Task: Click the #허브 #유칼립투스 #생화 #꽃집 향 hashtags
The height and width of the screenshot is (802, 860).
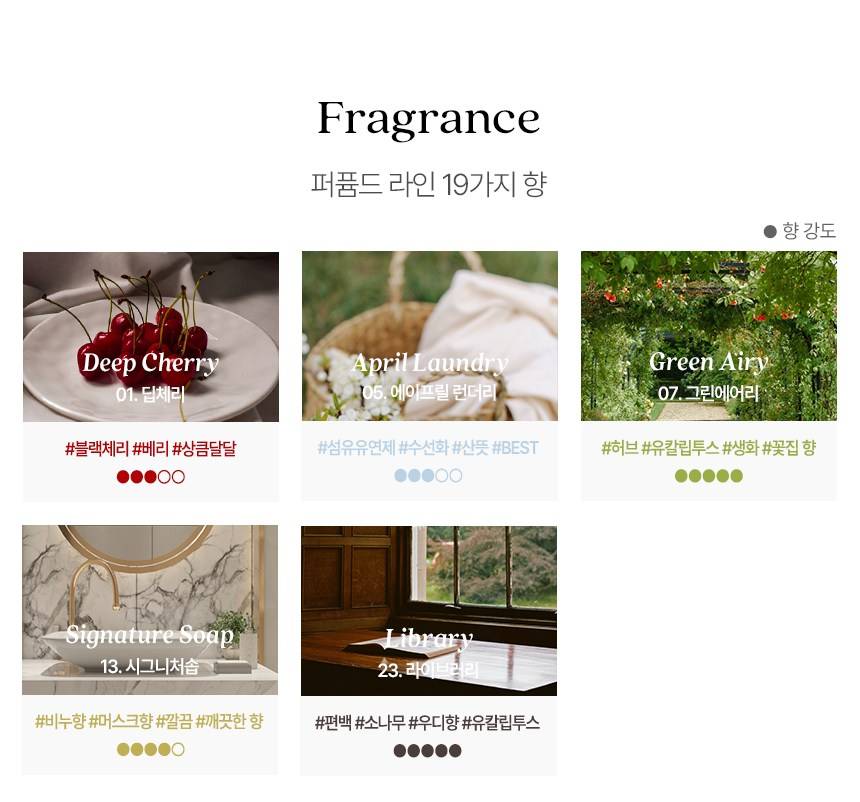Action: coord(709,448)
